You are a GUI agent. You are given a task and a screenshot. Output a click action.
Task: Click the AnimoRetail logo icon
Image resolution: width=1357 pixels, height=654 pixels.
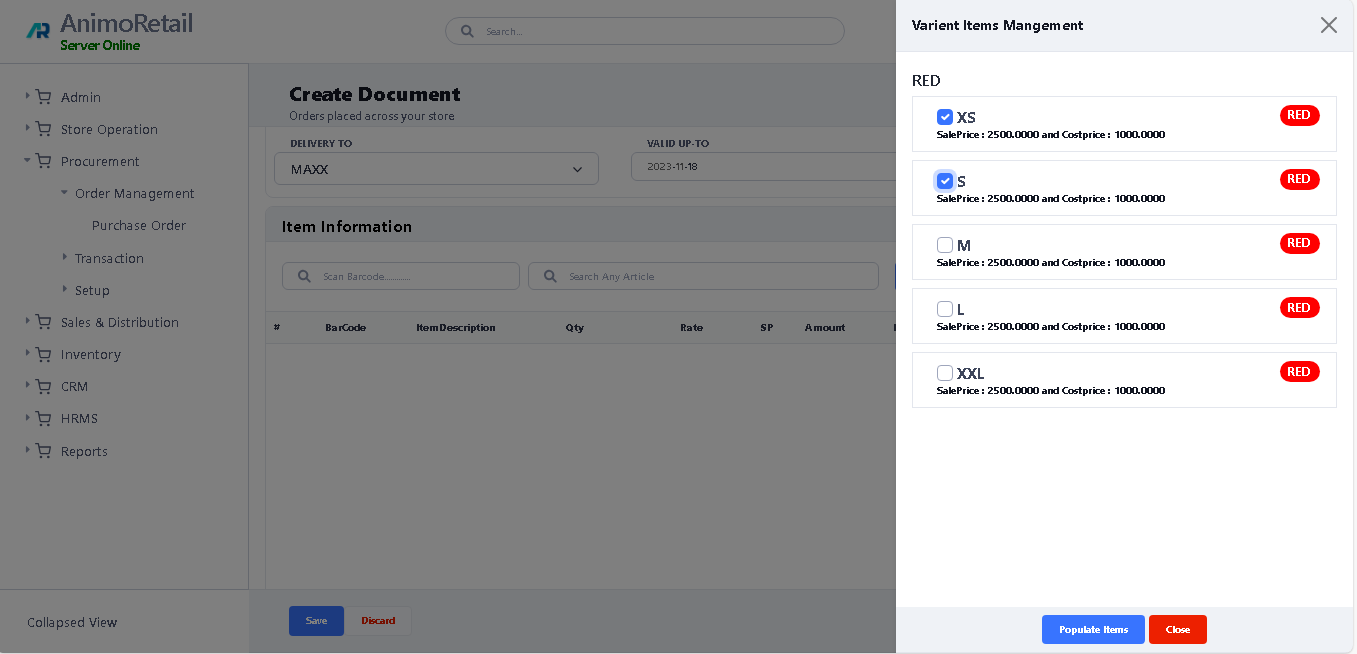pyautogui.click(x=38, y=31)
